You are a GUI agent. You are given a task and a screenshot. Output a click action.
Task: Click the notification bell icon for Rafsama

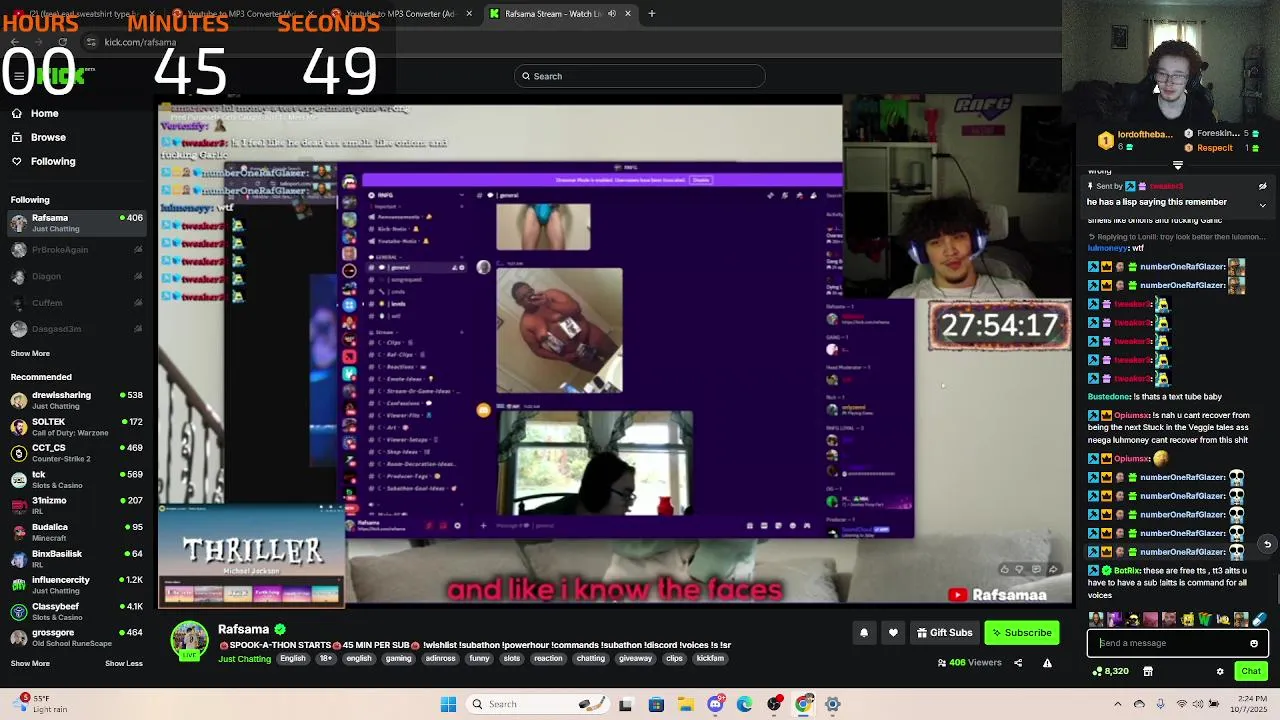coord(864,632)
